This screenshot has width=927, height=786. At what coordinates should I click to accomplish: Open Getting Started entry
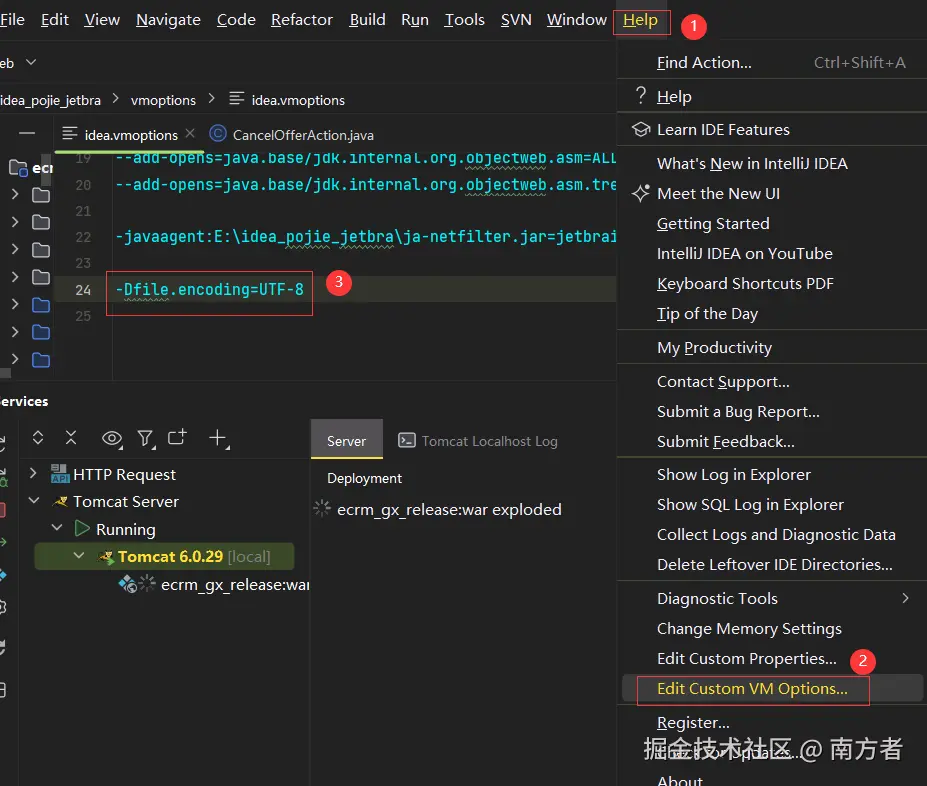click(772, 223)
